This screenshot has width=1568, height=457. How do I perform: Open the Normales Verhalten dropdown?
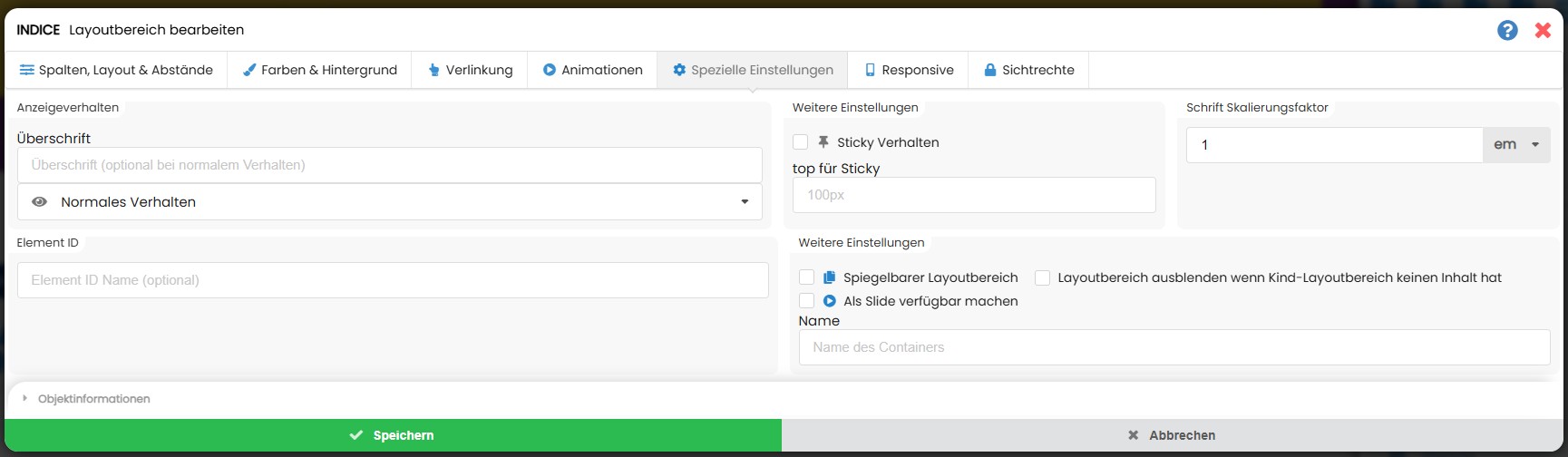(389, 202)
